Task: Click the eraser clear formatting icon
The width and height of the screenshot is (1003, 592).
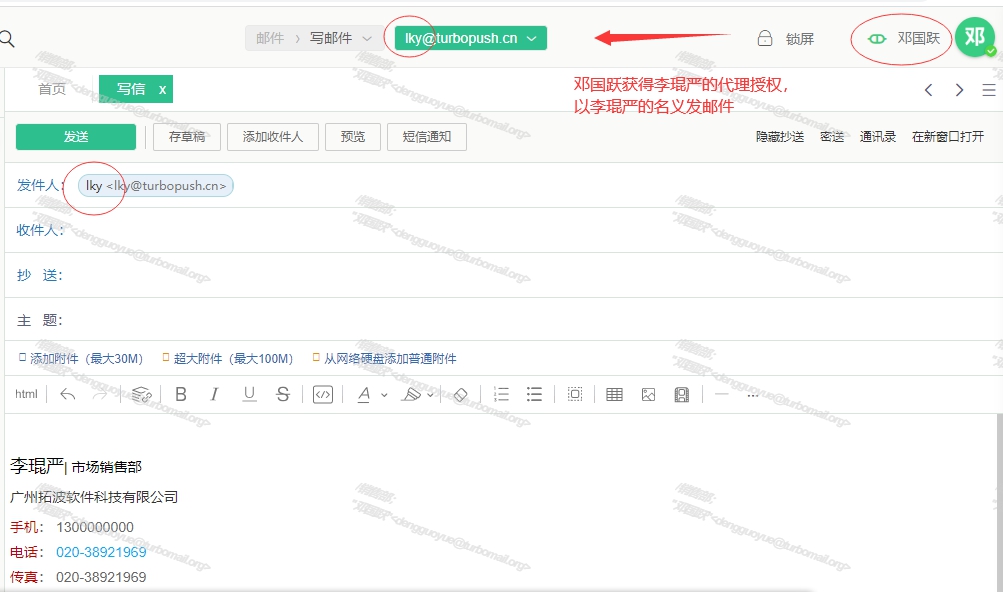Action: pos(460,395)
